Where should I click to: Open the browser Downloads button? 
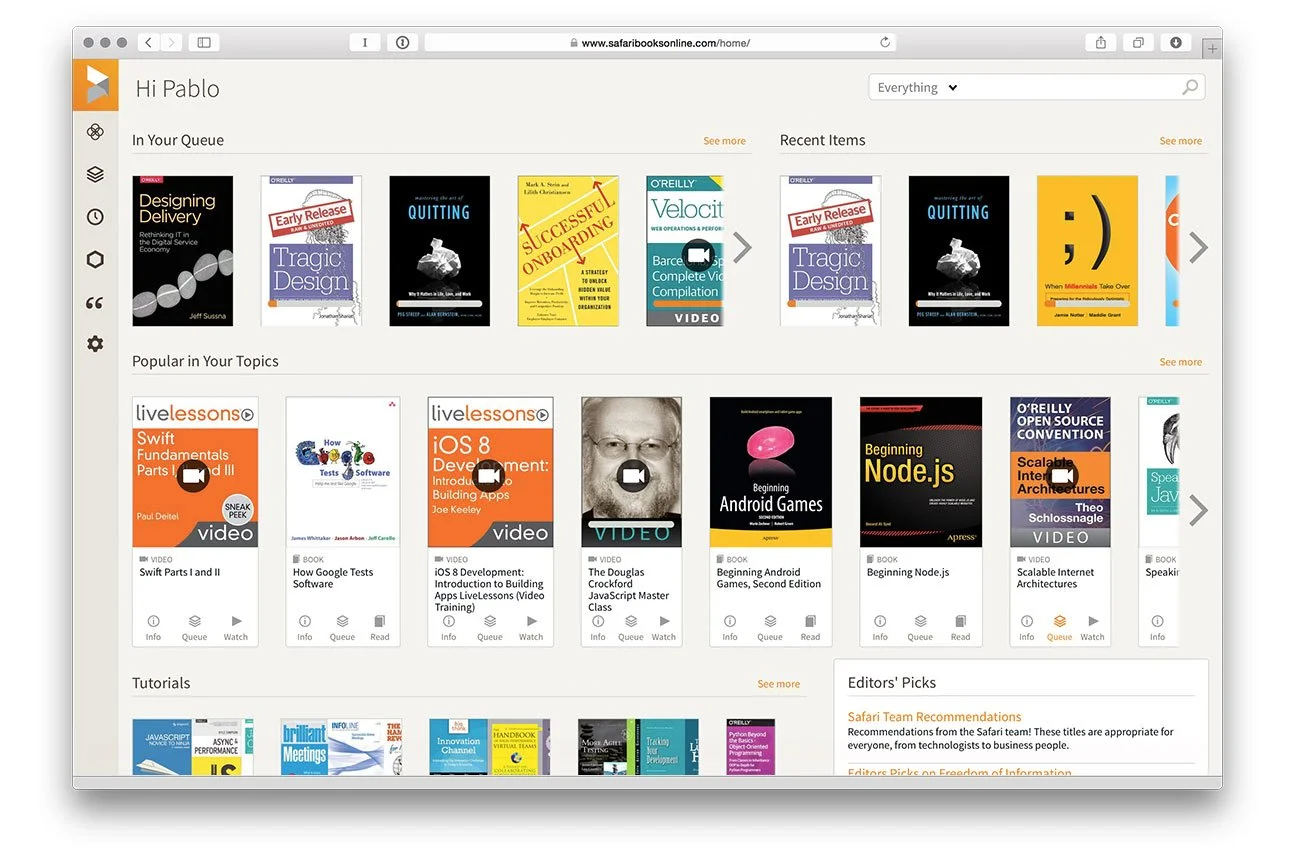[1176, 43]
